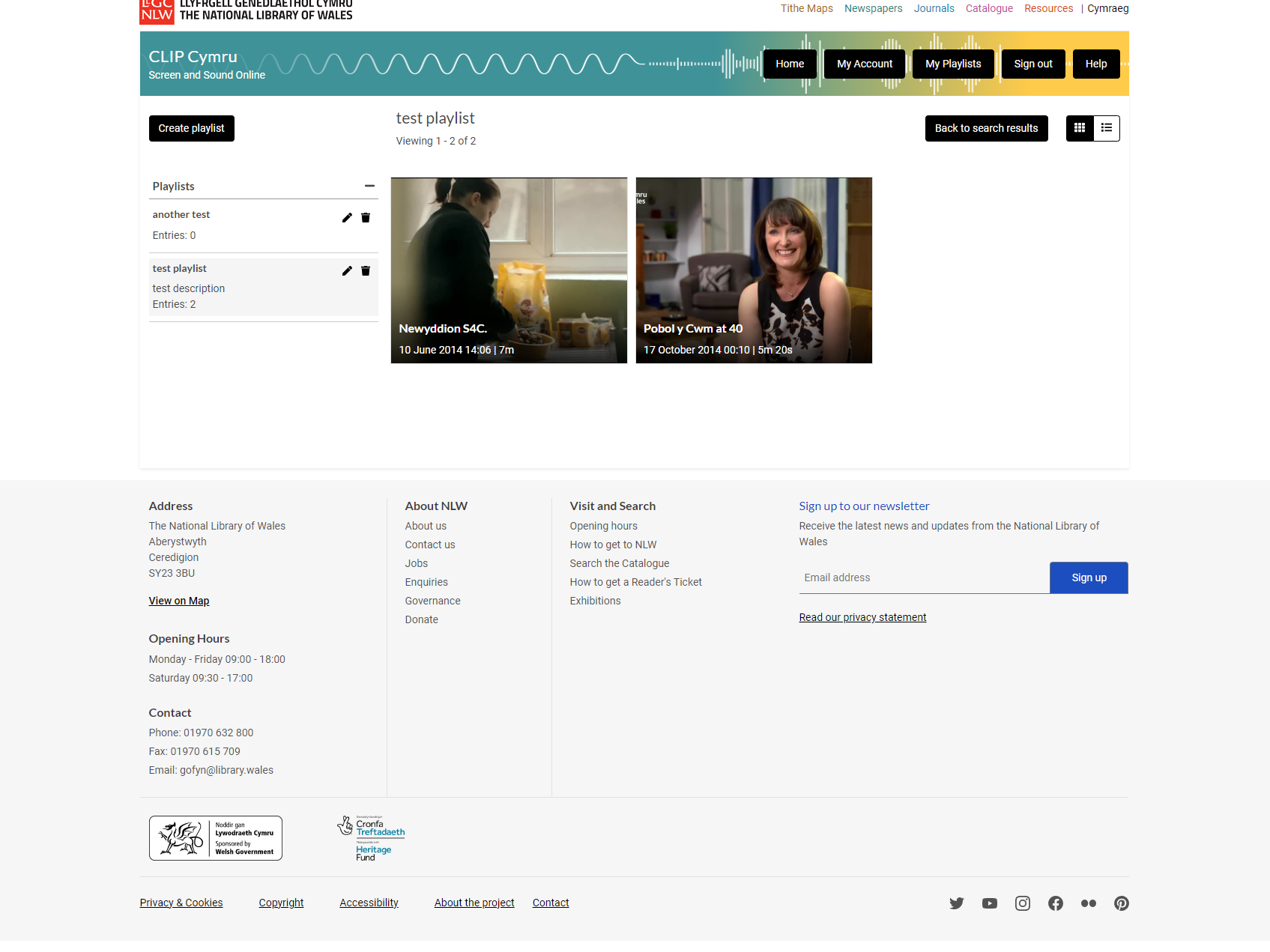The width and height of the screenshot is (1270, 952).
Task: Open Exhibitions footer link
Action: [596, 601]
